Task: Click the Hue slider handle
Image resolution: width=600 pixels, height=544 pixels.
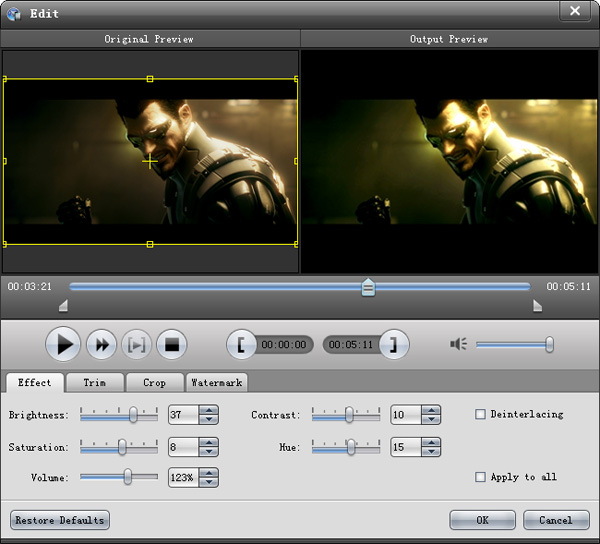Action: 351,447
